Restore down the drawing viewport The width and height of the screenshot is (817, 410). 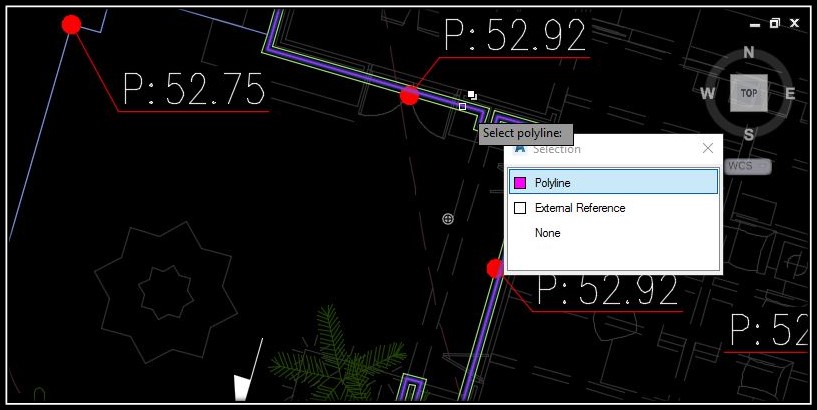775,23
